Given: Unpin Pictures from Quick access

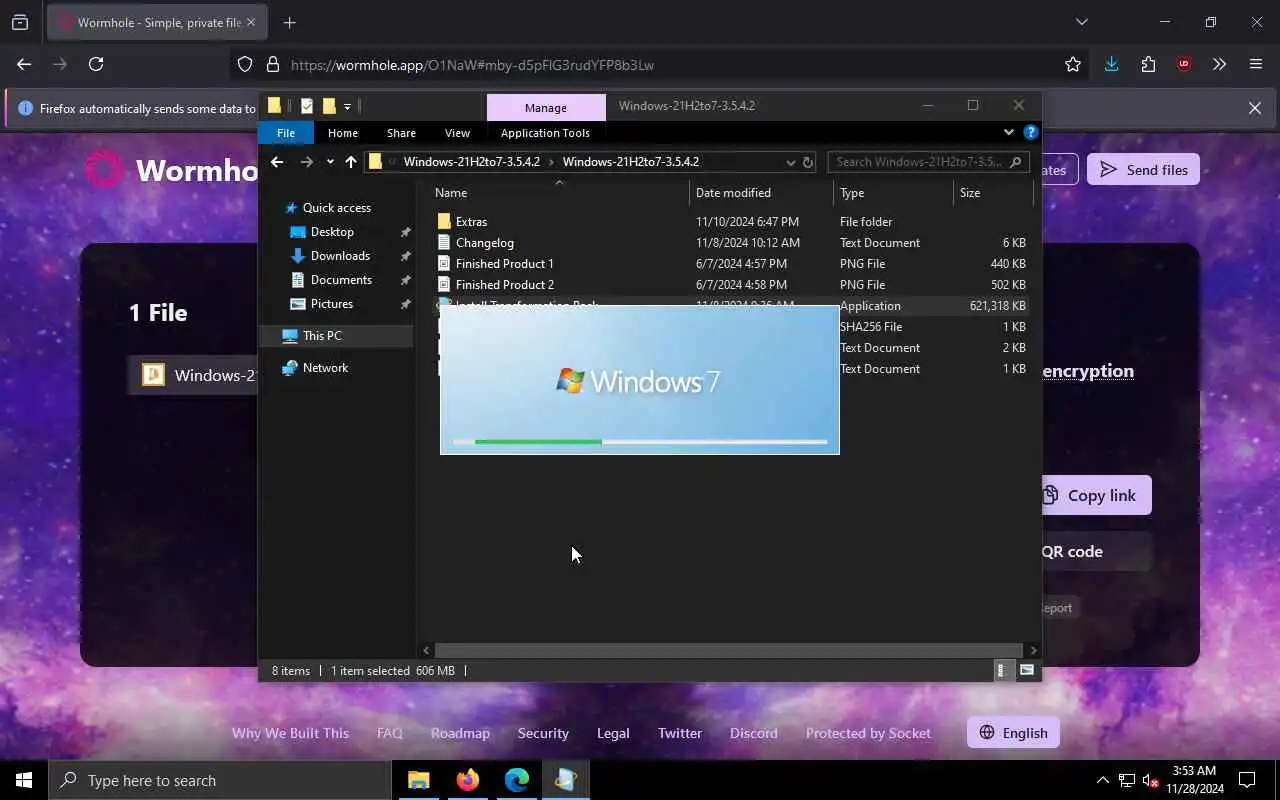Looking at the screenshot, I should [x=405, y=304].
